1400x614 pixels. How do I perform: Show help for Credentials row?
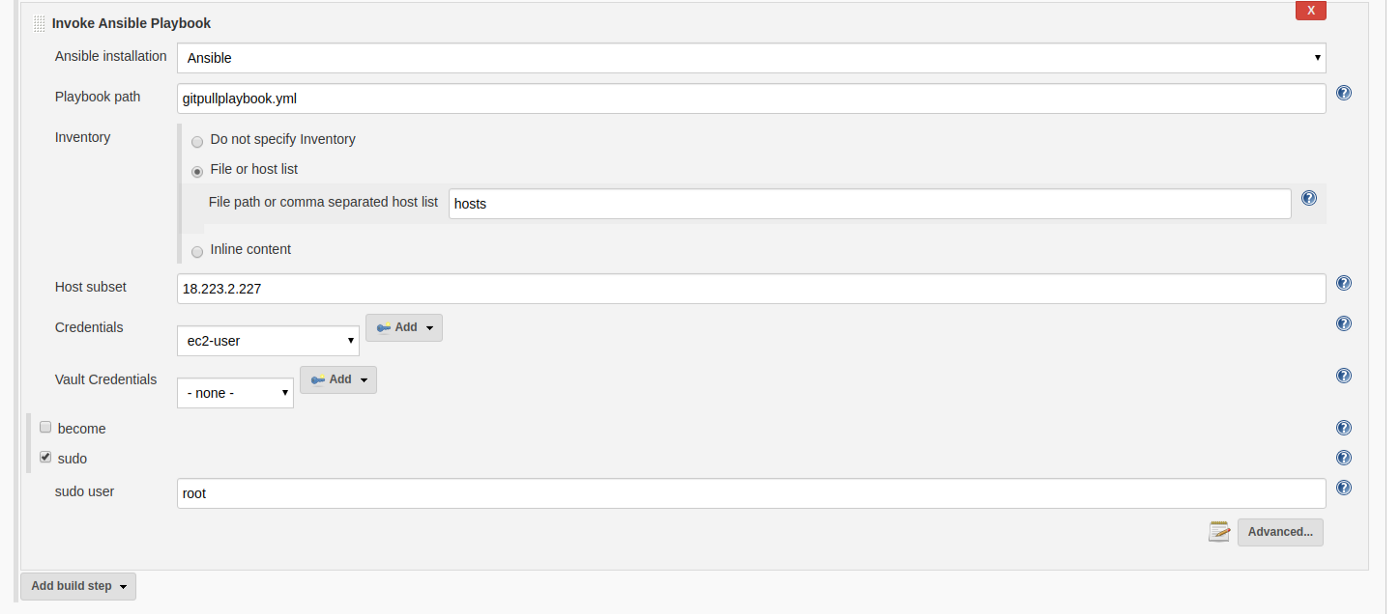point(1344,323)
